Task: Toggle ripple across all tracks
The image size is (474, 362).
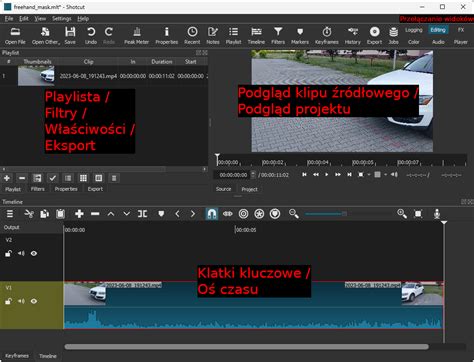Action: [x=259, y=214]
